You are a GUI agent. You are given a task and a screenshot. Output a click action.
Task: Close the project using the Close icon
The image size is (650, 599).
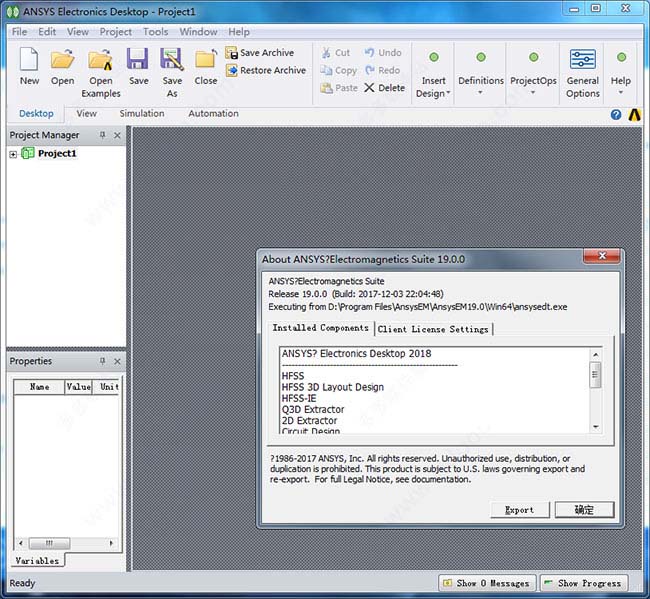click(206, 59)
